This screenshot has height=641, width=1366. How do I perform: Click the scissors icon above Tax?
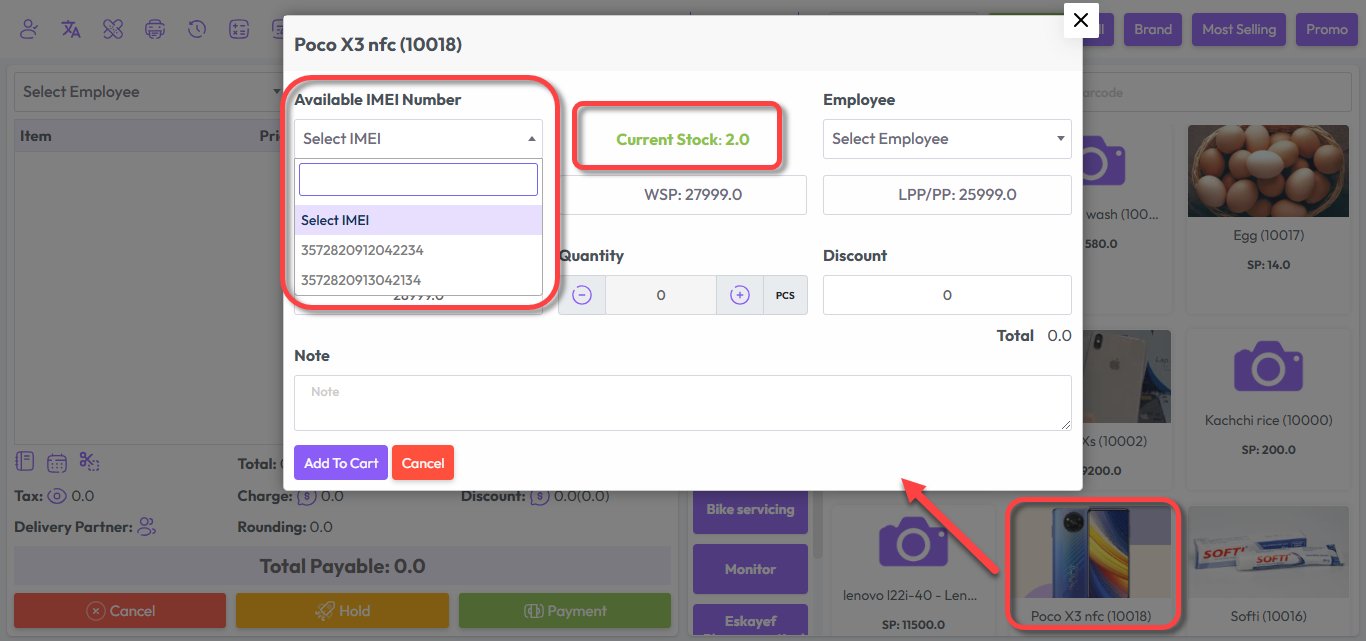click(89, 462)
